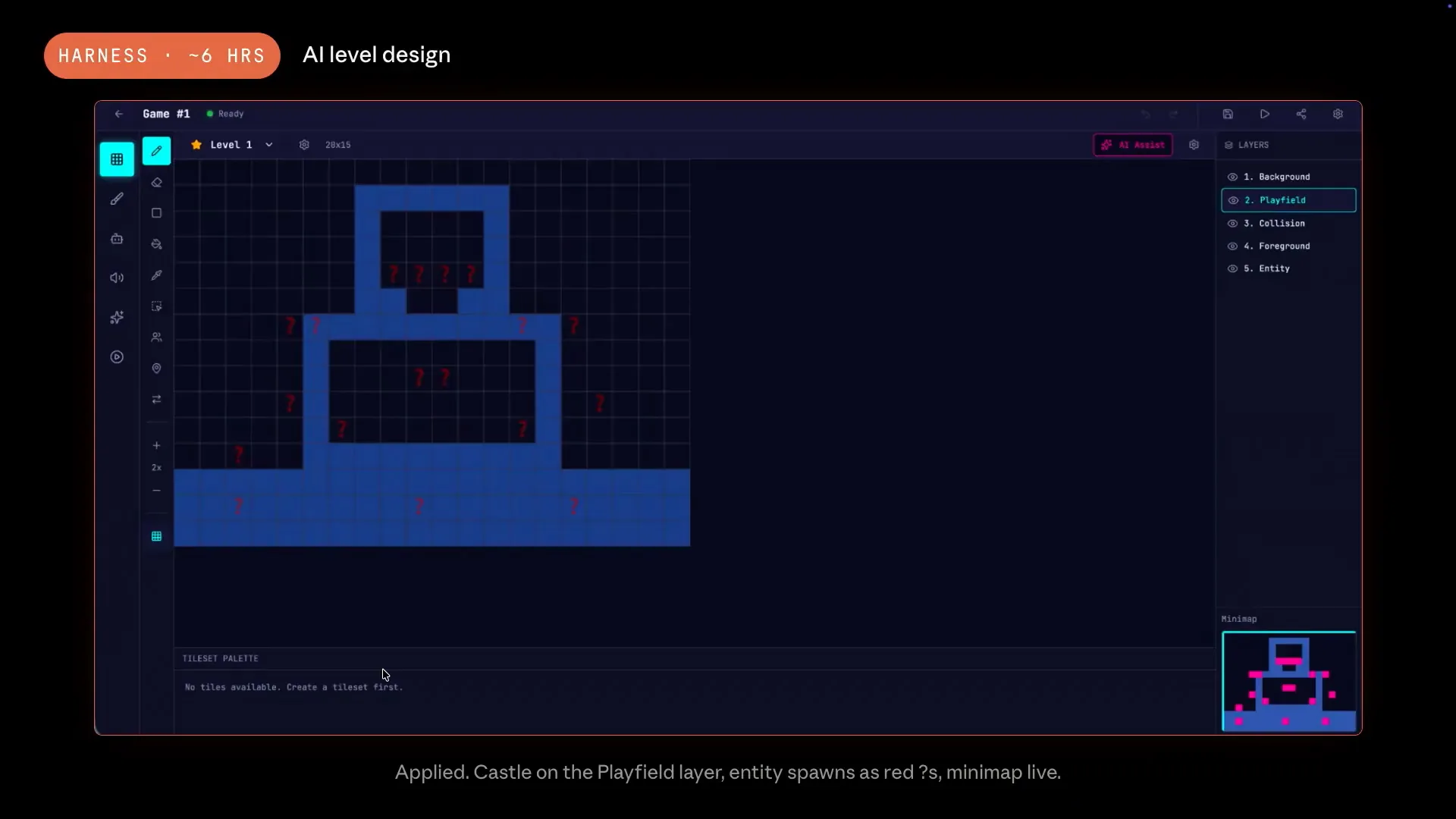This screenshot has width=1456, height=819.
Task: Choose the rectangle shape tool
Action: pyautogui.click(x=156, y=213)
